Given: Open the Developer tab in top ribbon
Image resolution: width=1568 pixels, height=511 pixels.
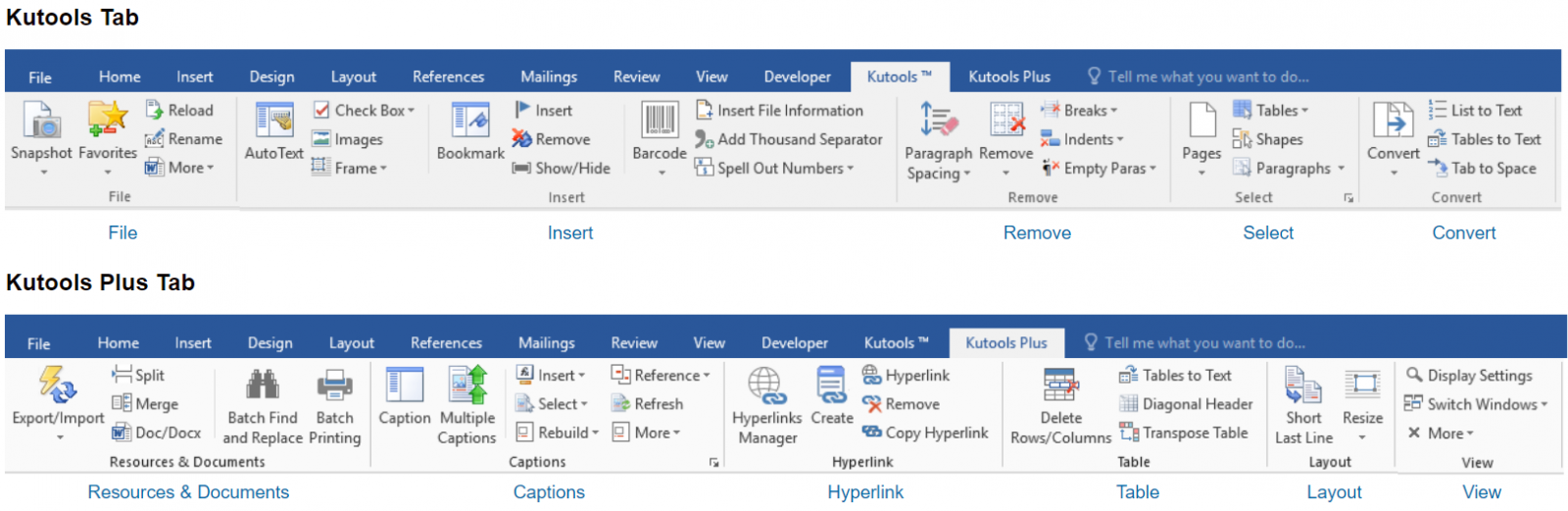Looking at the screenshot, I should coord(797,77).
